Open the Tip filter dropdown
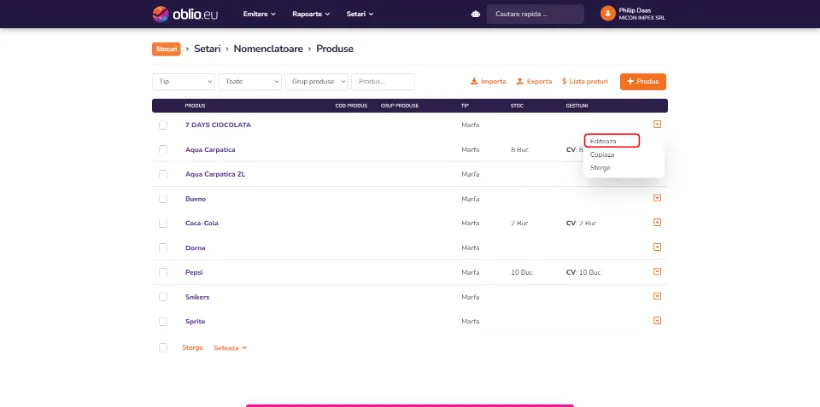820x407 pixels. pyautogui.click(x=184, y=82)
